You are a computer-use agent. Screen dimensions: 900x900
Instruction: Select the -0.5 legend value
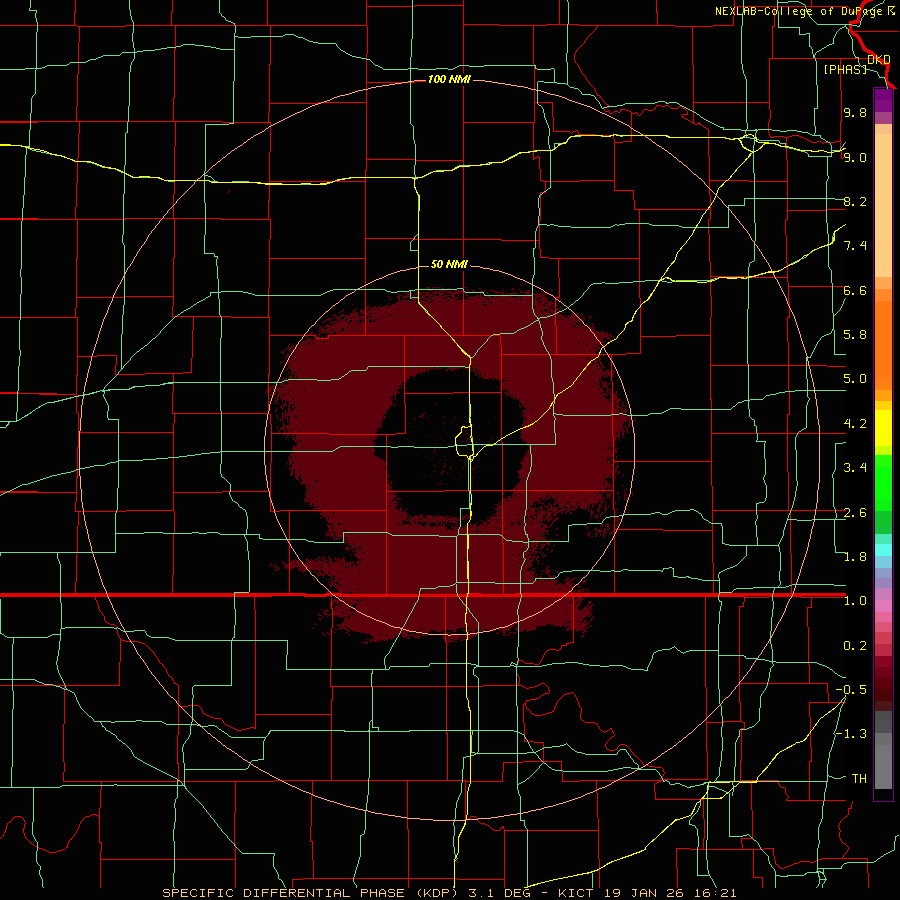tap(852, 690)
